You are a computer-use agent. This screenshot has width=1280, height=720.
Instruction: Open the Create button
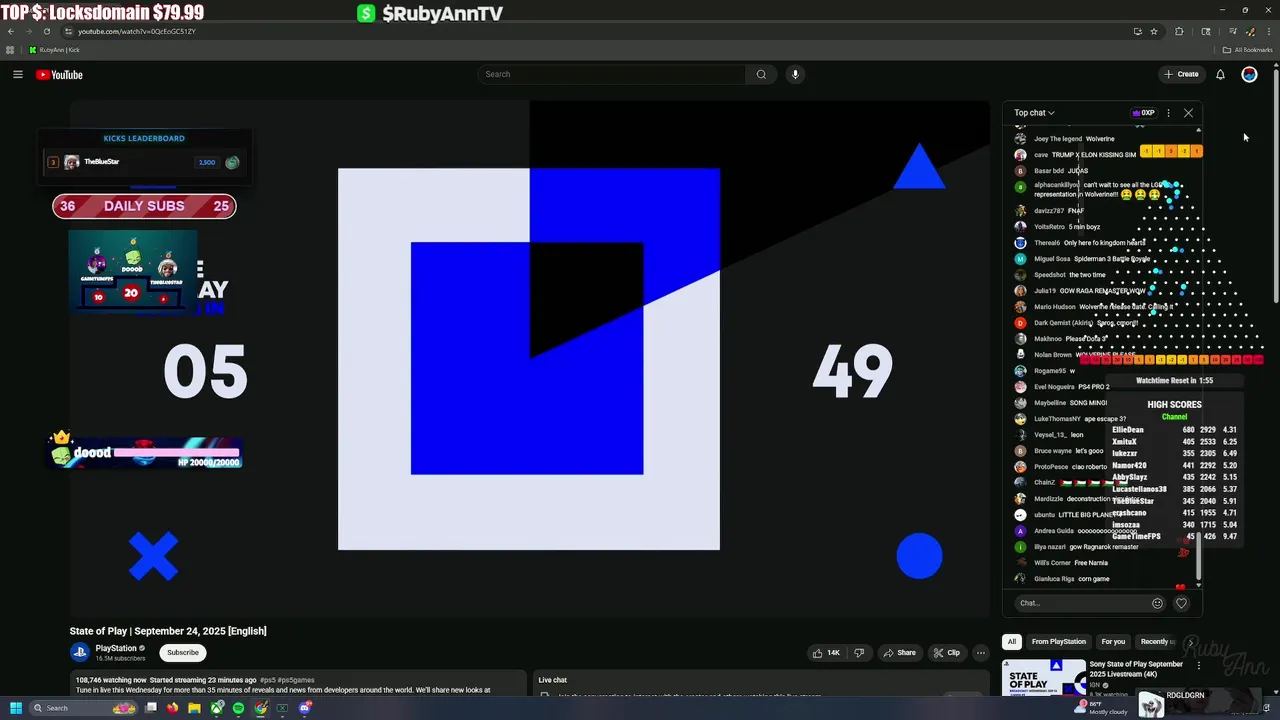pyautogui.click(x=1181, y=74)
